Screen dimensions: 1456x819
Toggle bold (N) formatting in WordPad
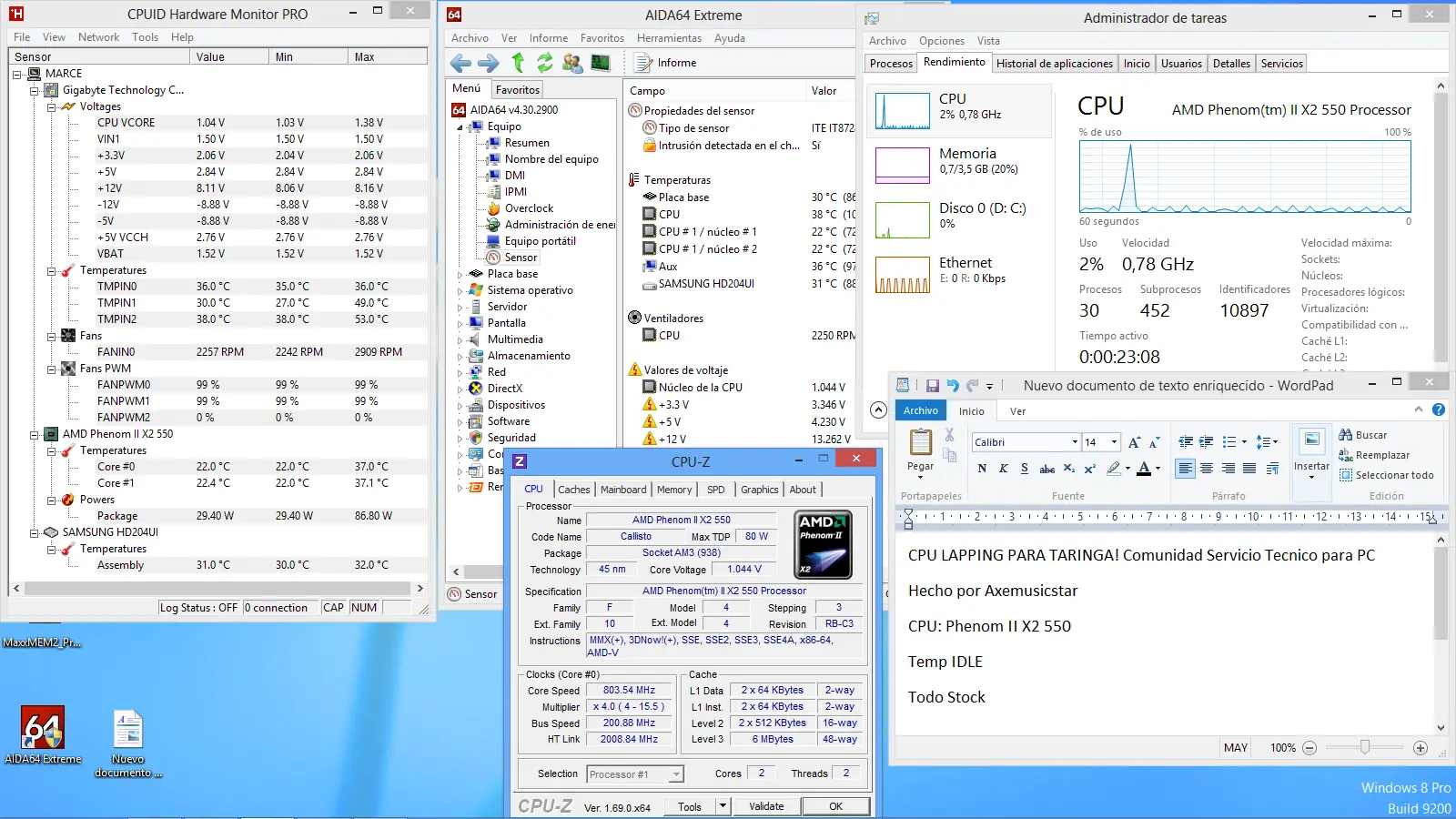[x=982, y=468]
